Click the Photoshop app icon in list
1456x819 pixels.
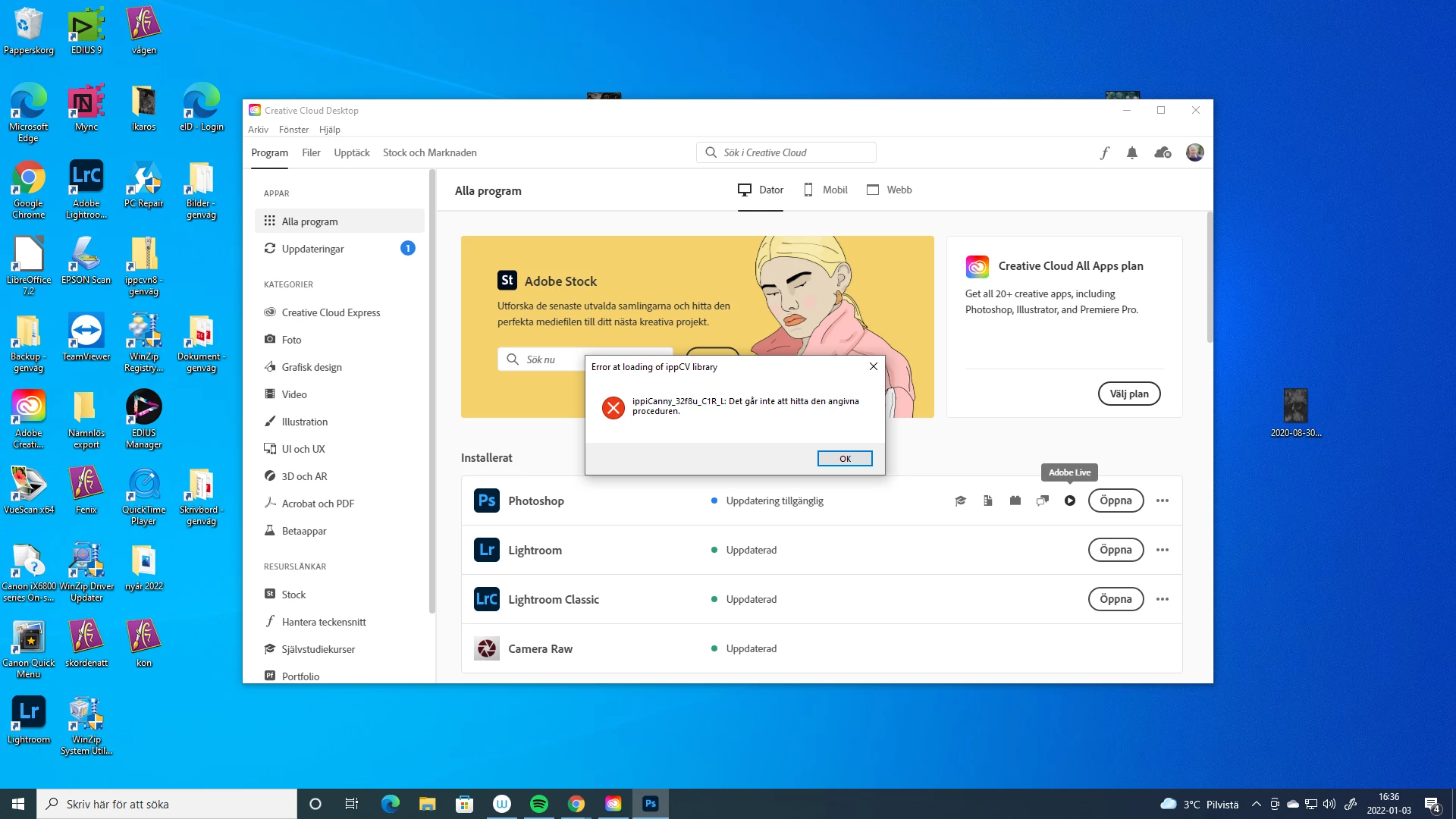pyautogui.click(x=487, y=500)
